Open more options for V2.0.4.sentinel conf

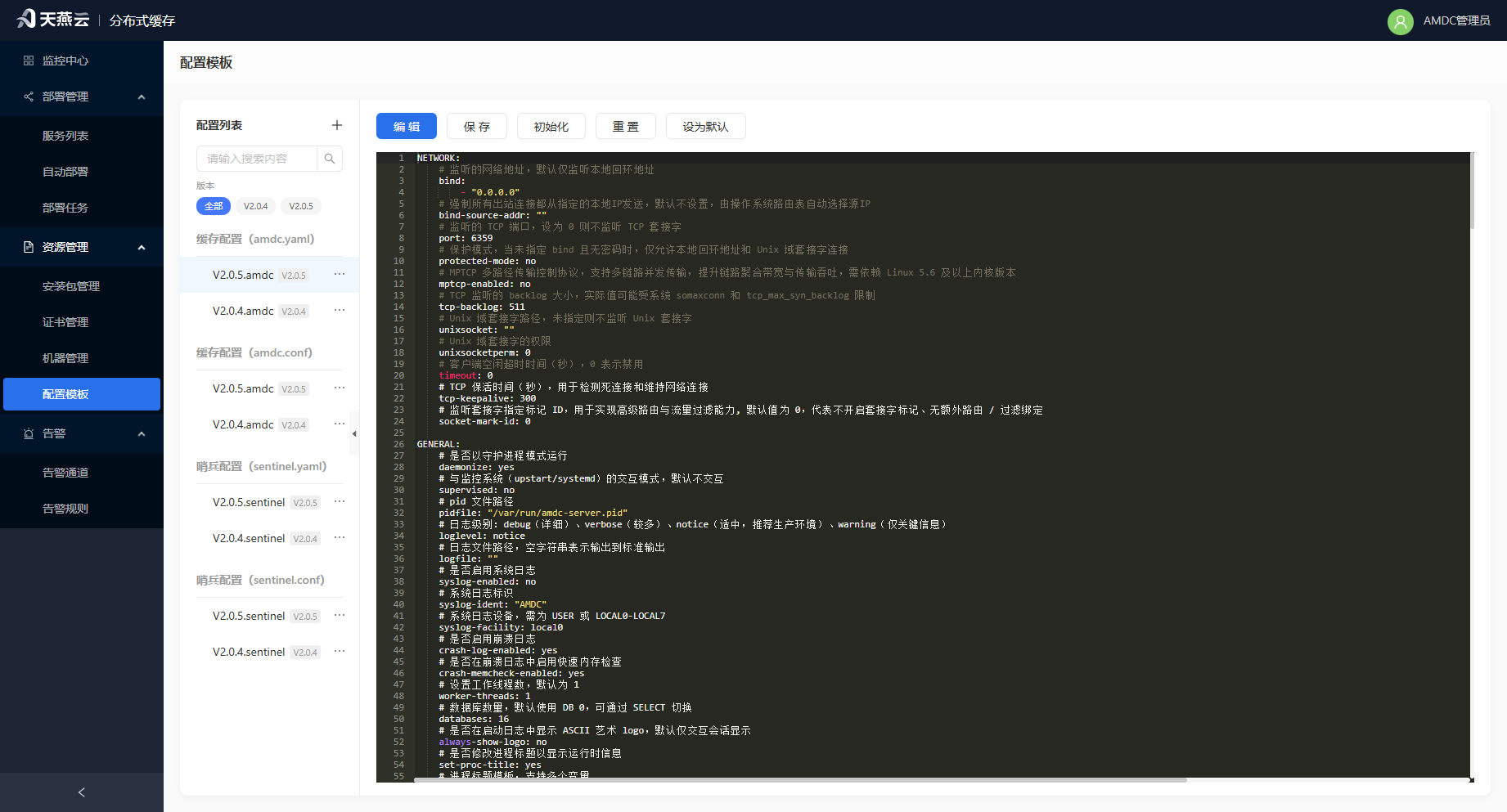click(340, 652)
